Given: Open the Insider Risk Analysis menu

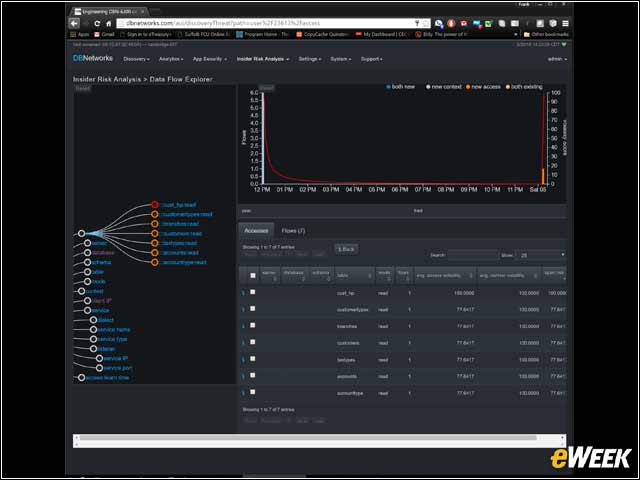Looking at the screenshot, I should tap(262, 59).
